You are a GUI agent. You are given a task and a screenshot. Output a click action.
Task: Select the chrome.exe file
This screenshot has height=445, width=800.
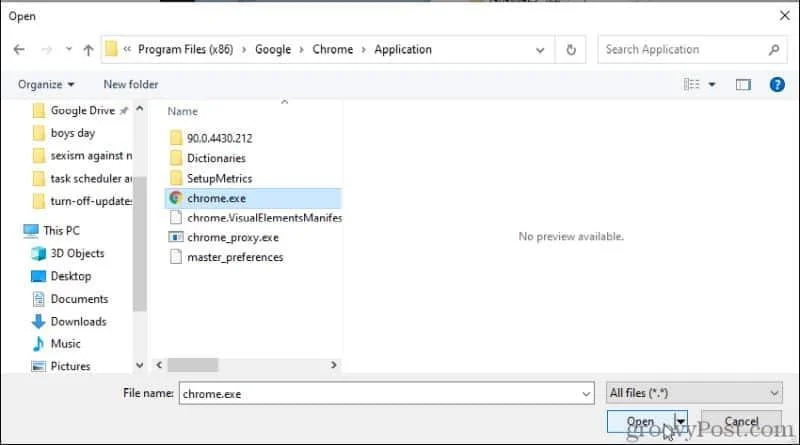[x=253, y=198]
